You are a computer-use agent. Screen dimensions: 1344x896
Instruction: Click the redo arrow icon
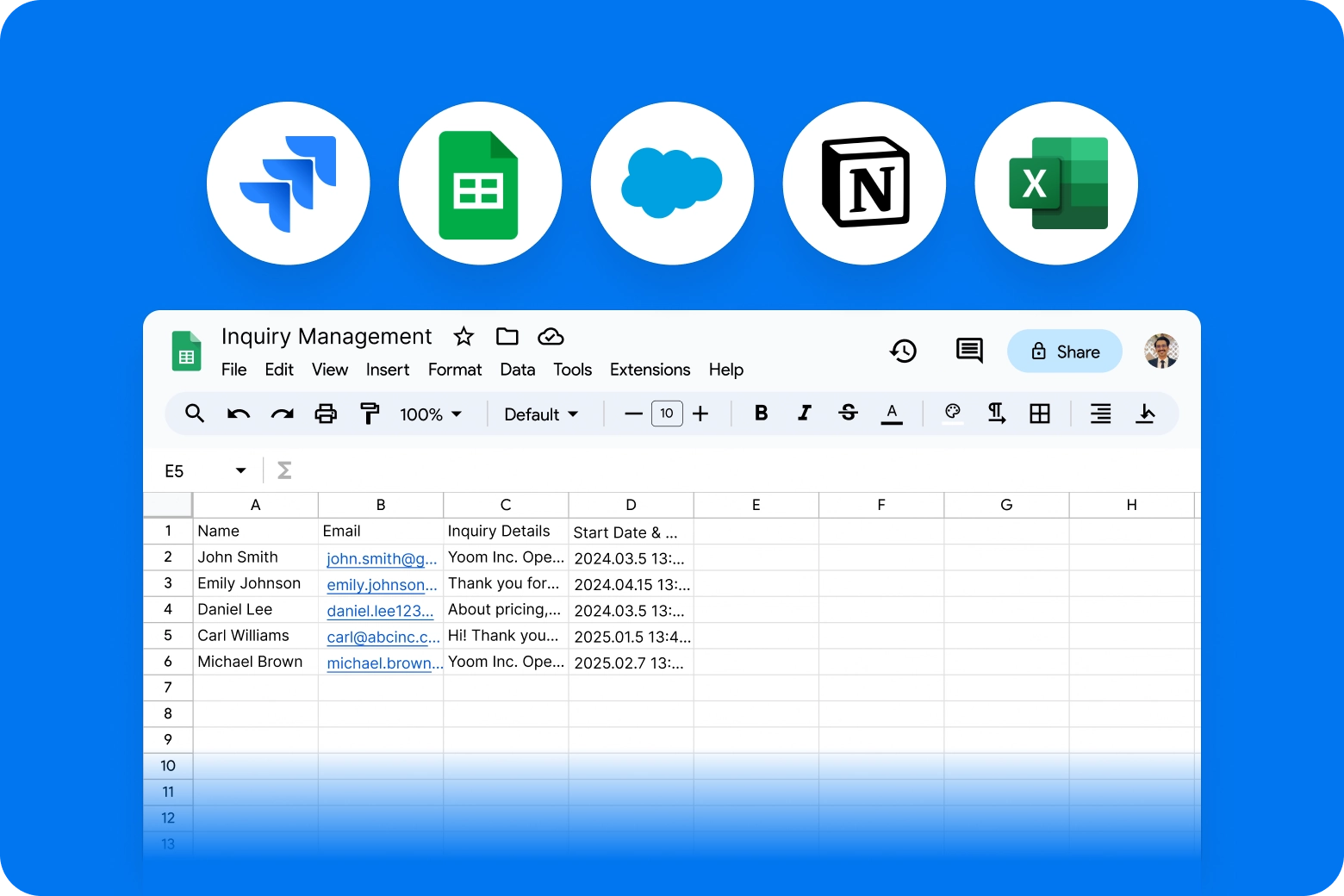click(282, 414)
